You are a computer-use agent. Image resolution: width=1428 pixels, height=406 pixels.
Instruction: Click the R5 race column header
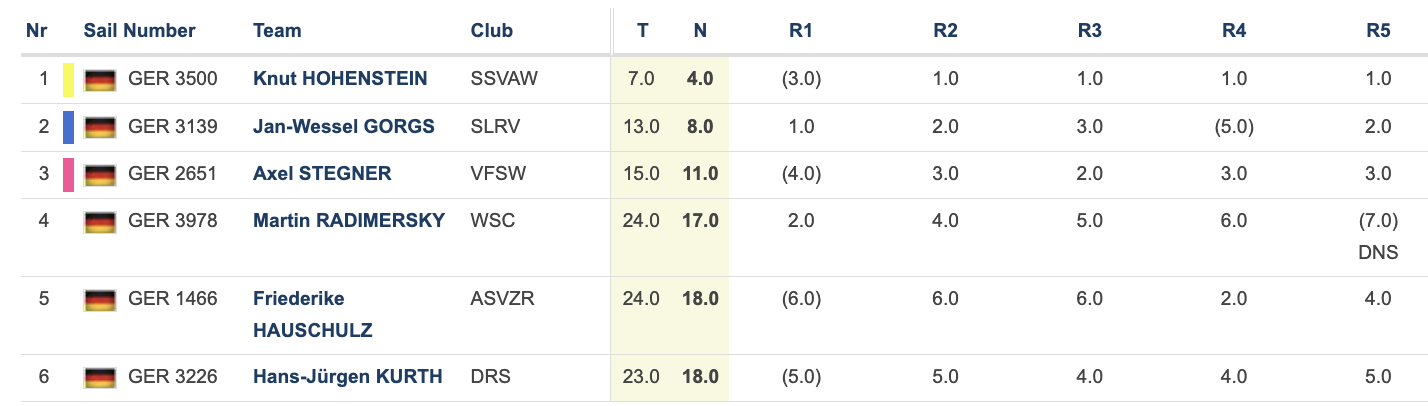[x=1378, y=31]
